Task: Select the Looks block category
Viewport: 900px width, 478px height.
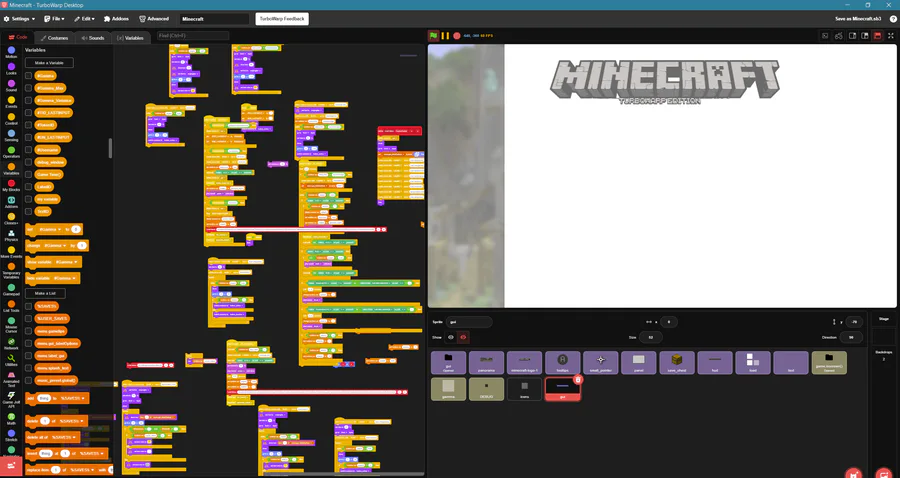Action: click(x=11, y=69)
